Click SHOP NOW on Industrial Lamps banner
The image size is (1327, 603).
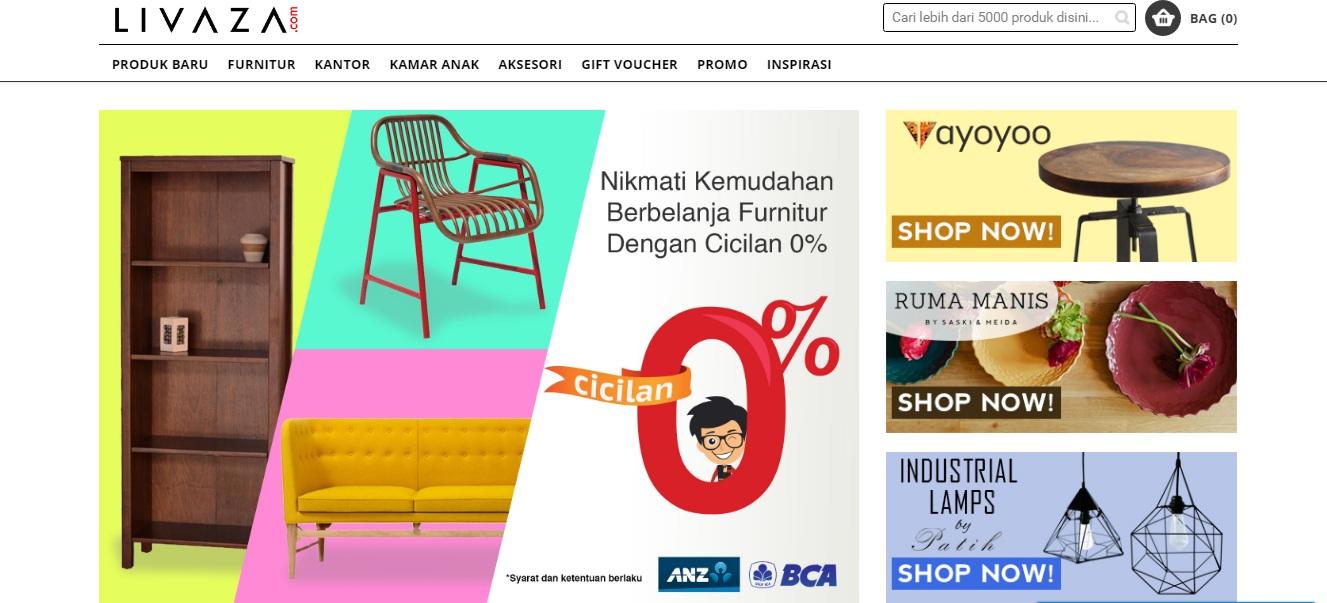975,573
